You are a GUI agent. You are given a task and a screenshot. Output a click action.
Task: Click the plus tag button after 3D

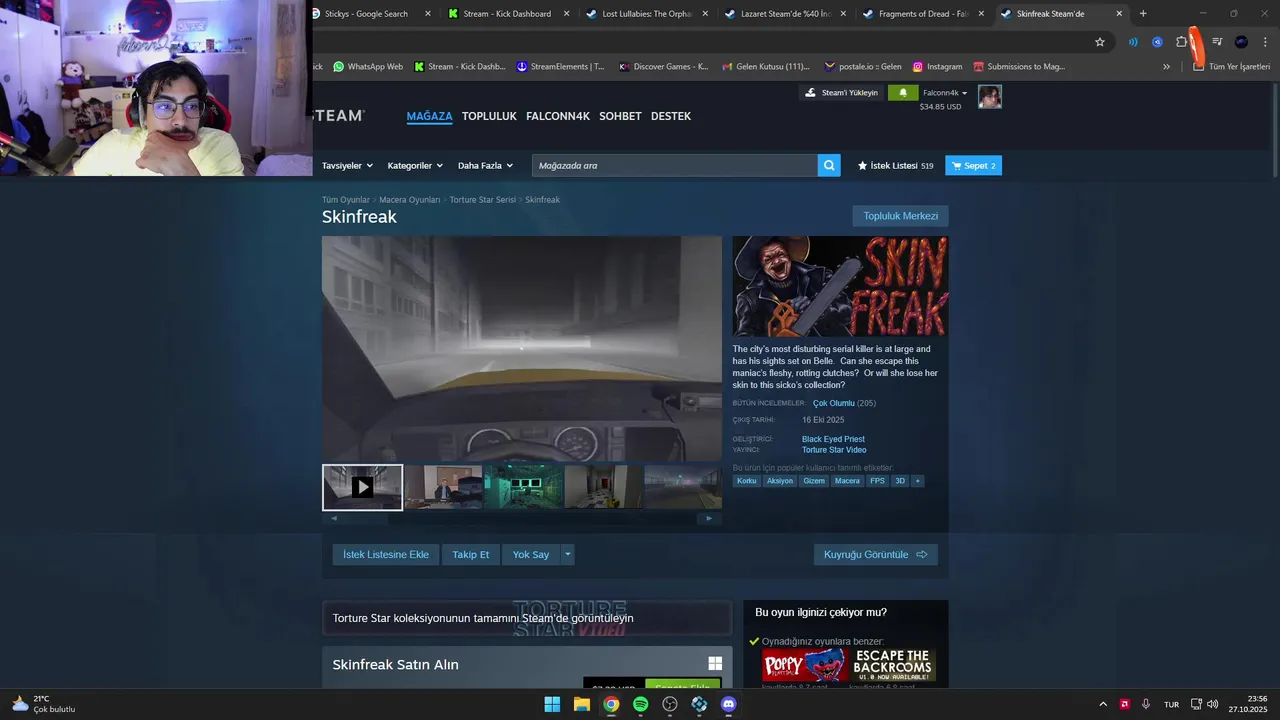coord(917,481)
